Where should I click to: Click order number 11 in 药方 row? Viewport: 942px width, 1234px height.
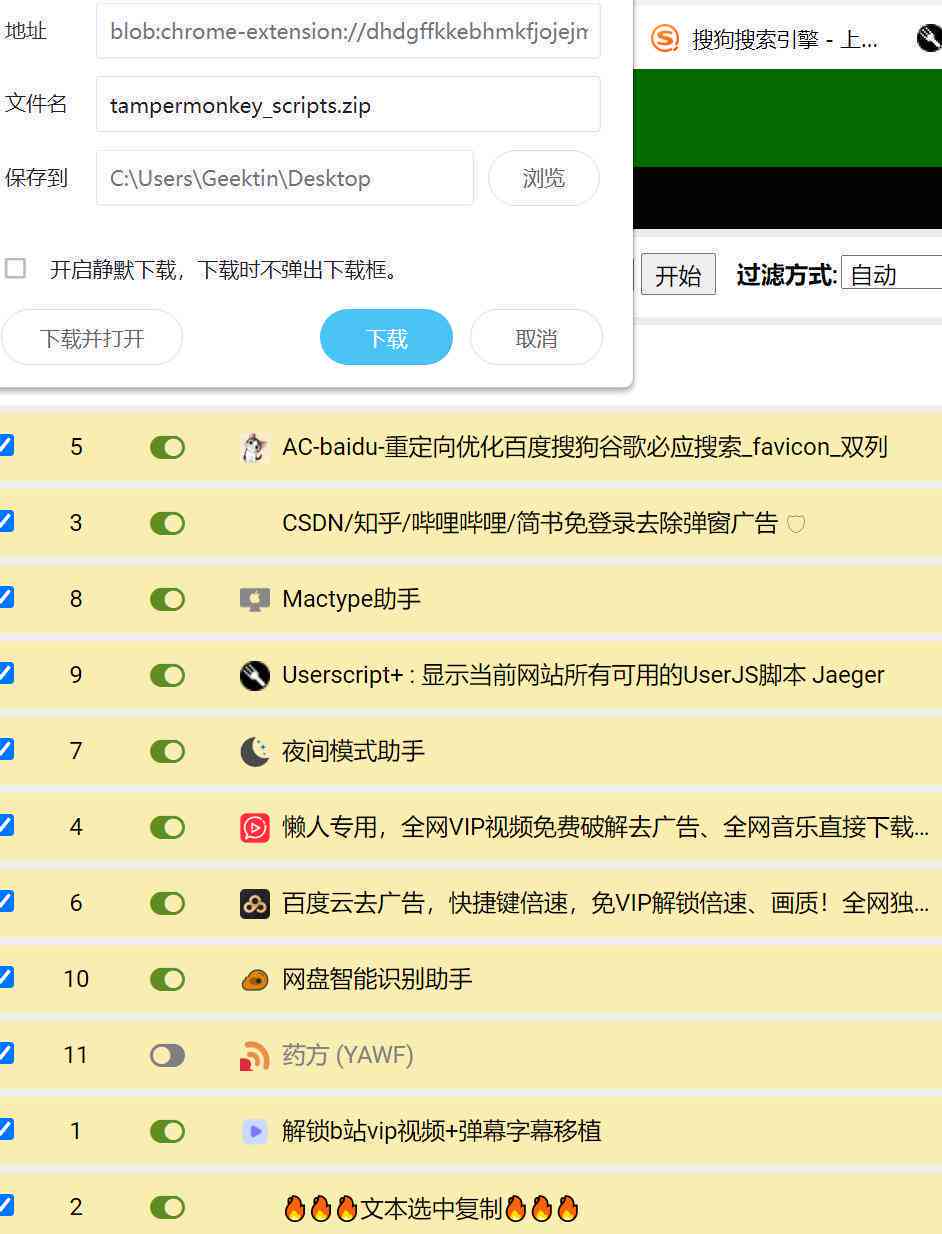point(76,1055)
